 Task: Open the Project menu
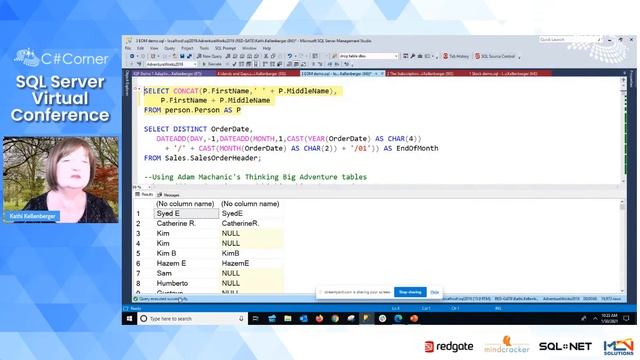pyautogui.click(x=187, y=48)
